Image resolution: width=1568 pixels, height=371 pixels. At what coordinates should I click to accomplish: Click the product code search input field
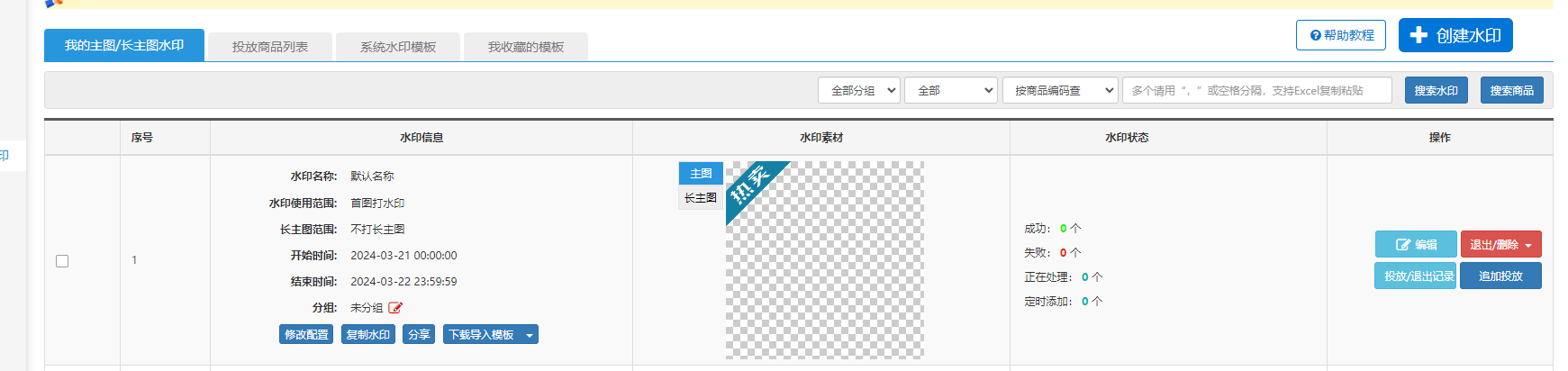[1256, 90]
